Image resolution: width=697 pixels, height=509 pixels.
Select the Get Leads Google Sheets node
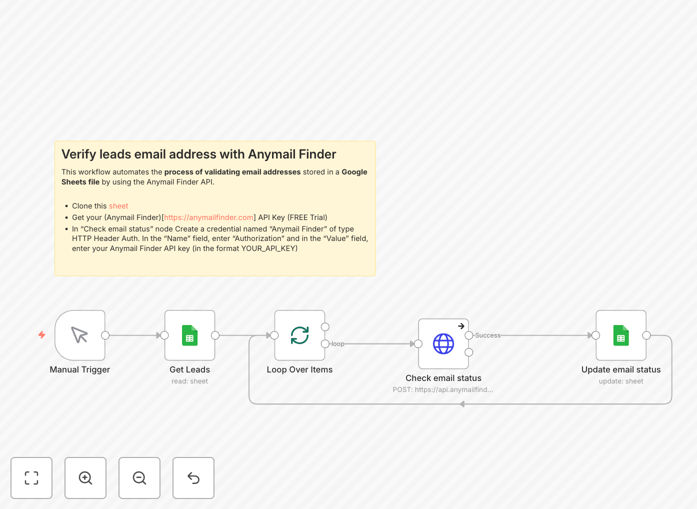click(190, 335)
